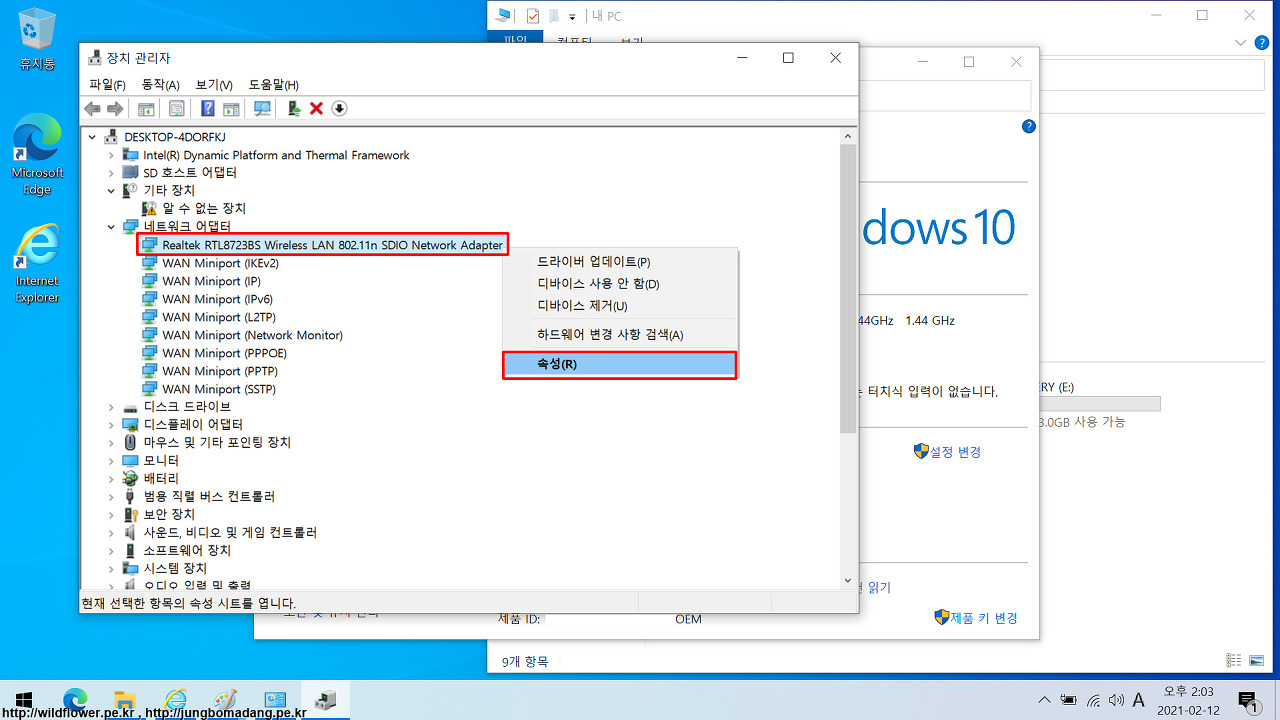Click the Control Panel system icon on taskbar
Image resolution: width=1280 pixels, height=720 pixels.
click(276, 699)
